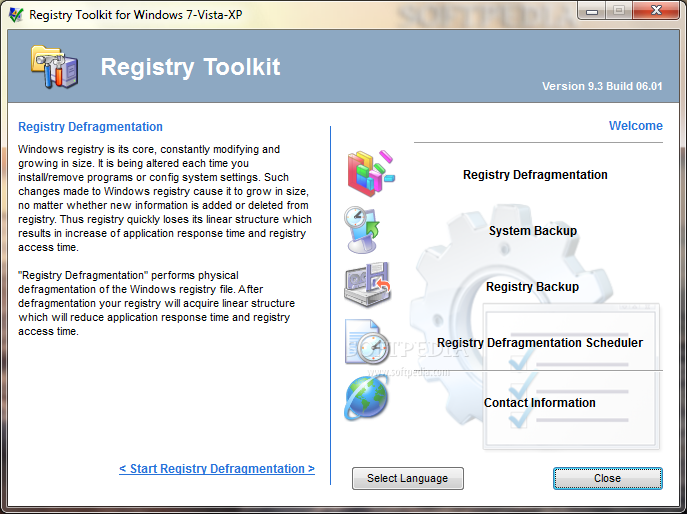Open System Backup menu item
687x514 pixels.
pyautogui.click(x=533, y=230)
